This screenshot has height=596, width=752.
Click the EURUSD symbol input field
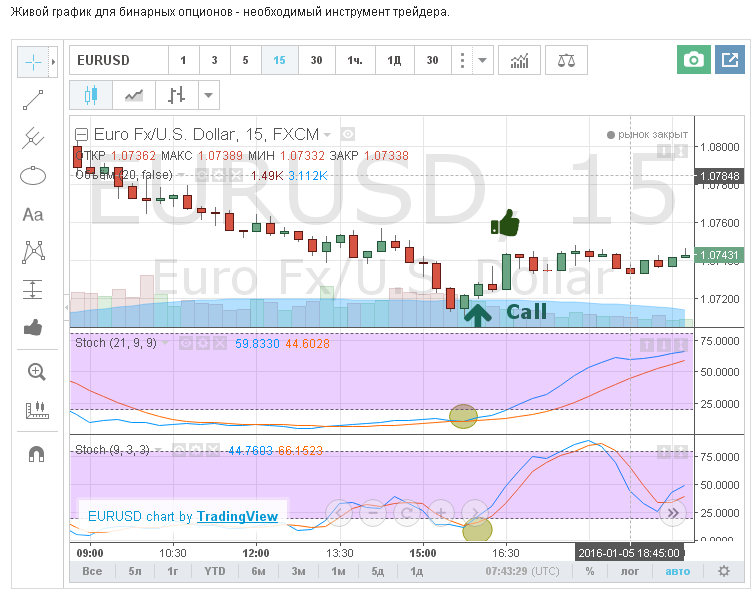117,61
